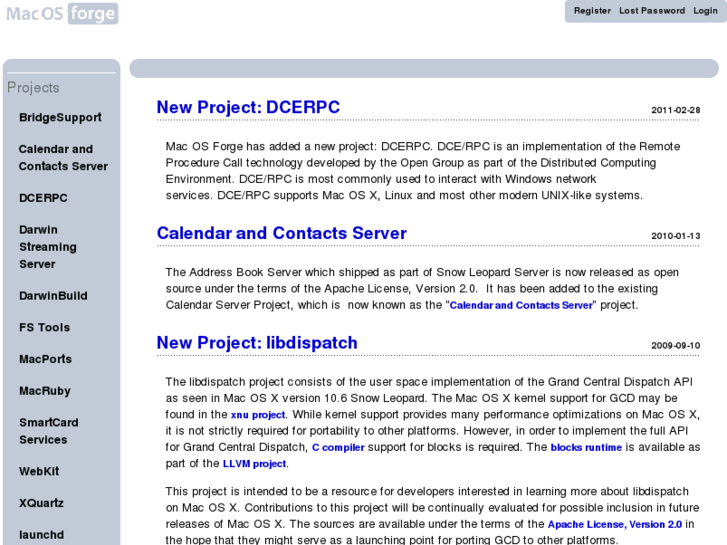Viewport: 727px width, 545px height.
Task: Click the date 2011-02-28
Action: [676, 110]
